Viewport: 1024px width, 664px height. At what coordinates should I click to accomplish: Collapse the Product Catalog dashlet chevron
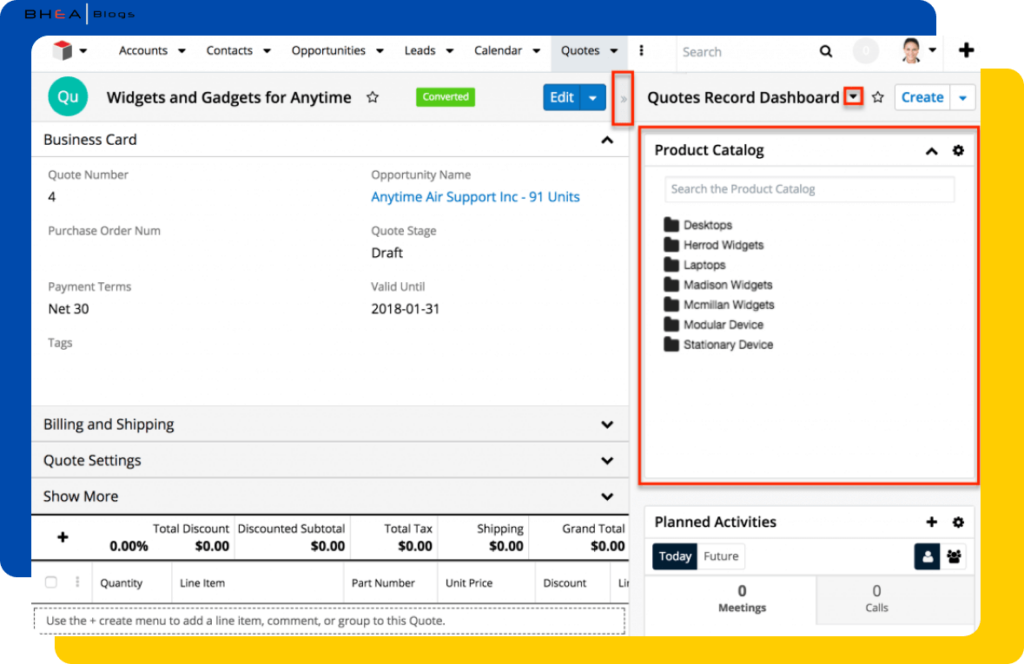point(932,151)
